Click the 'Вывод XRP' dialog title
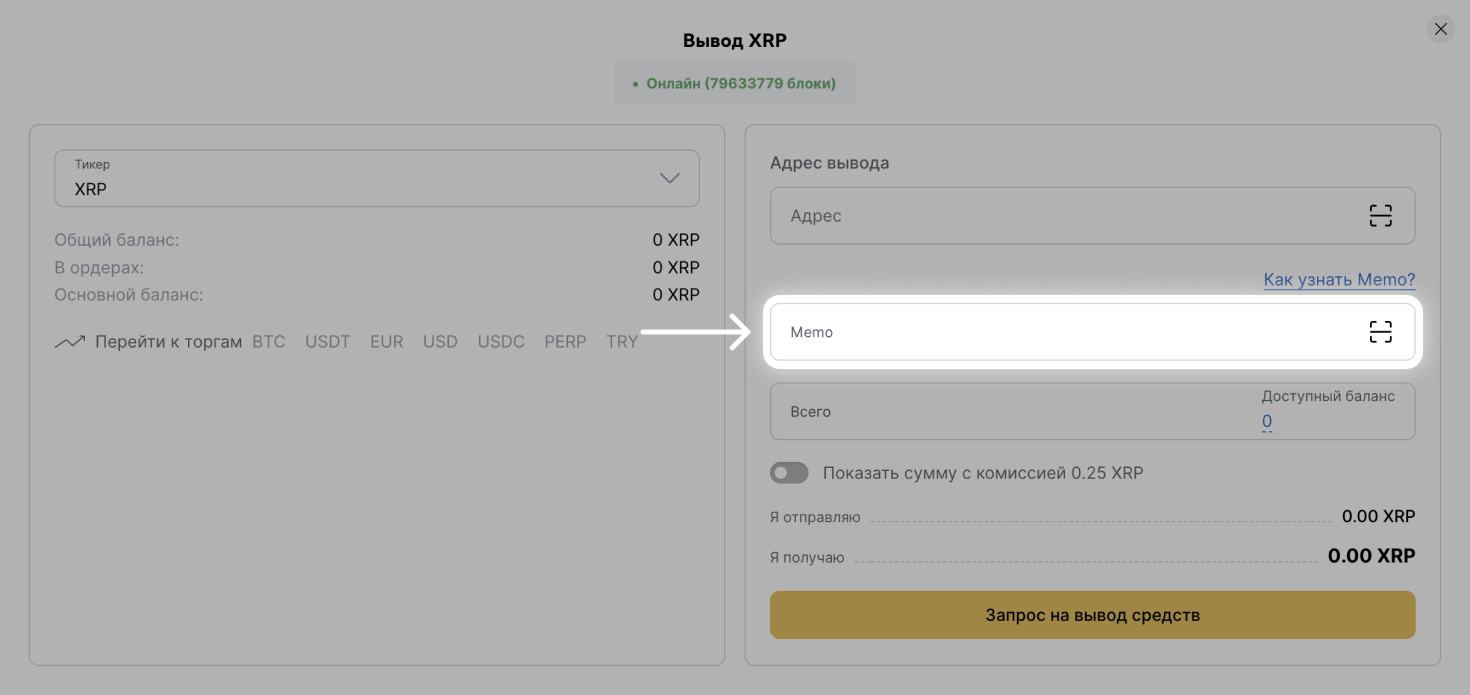 click(x=735, y=41)
